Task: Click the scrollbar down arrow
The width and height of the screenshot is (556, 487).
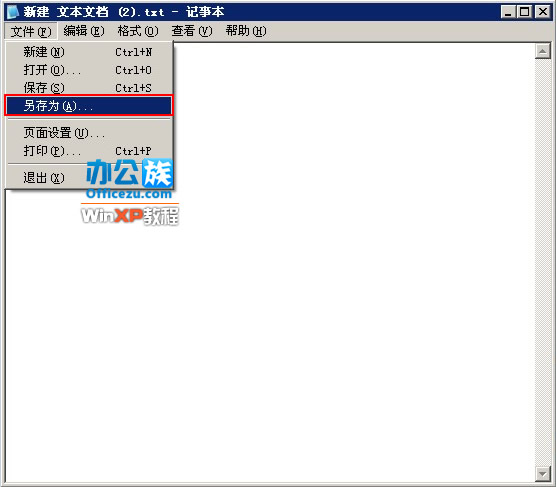Action: [x=543, y=474]
